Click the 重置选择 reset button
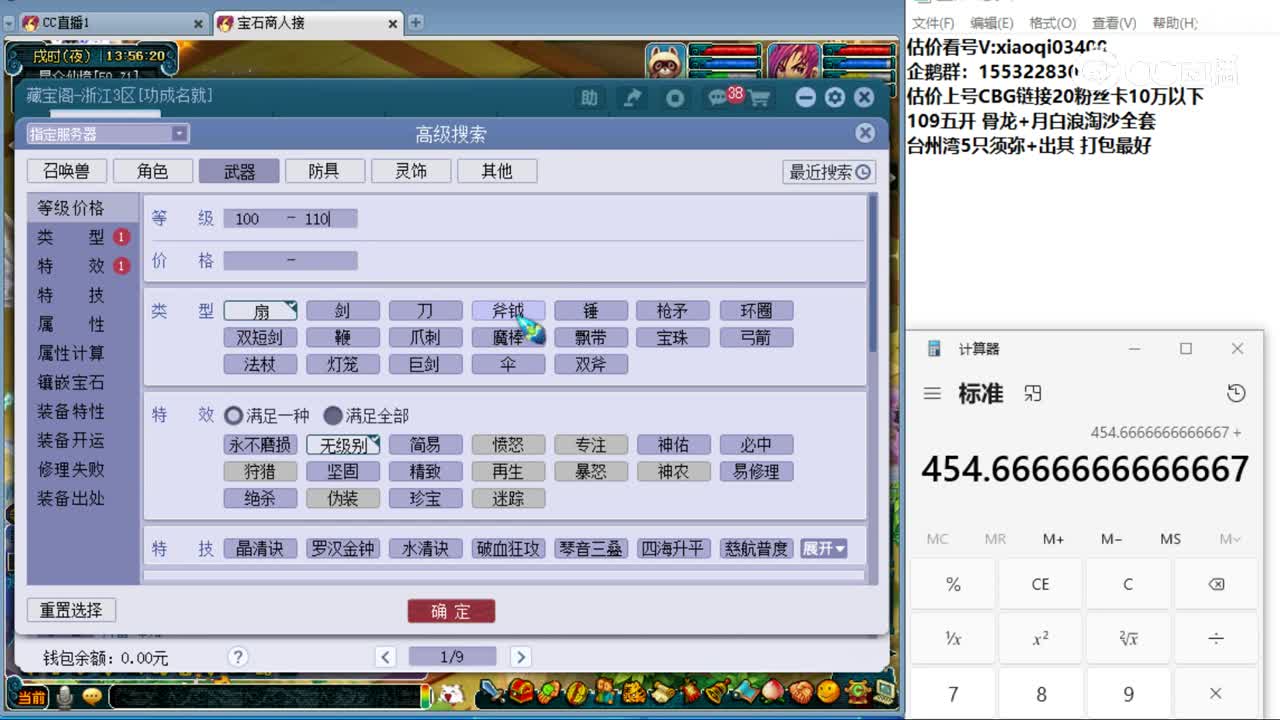This screenshot has height=720, width=1280. [x=71, y=609]
